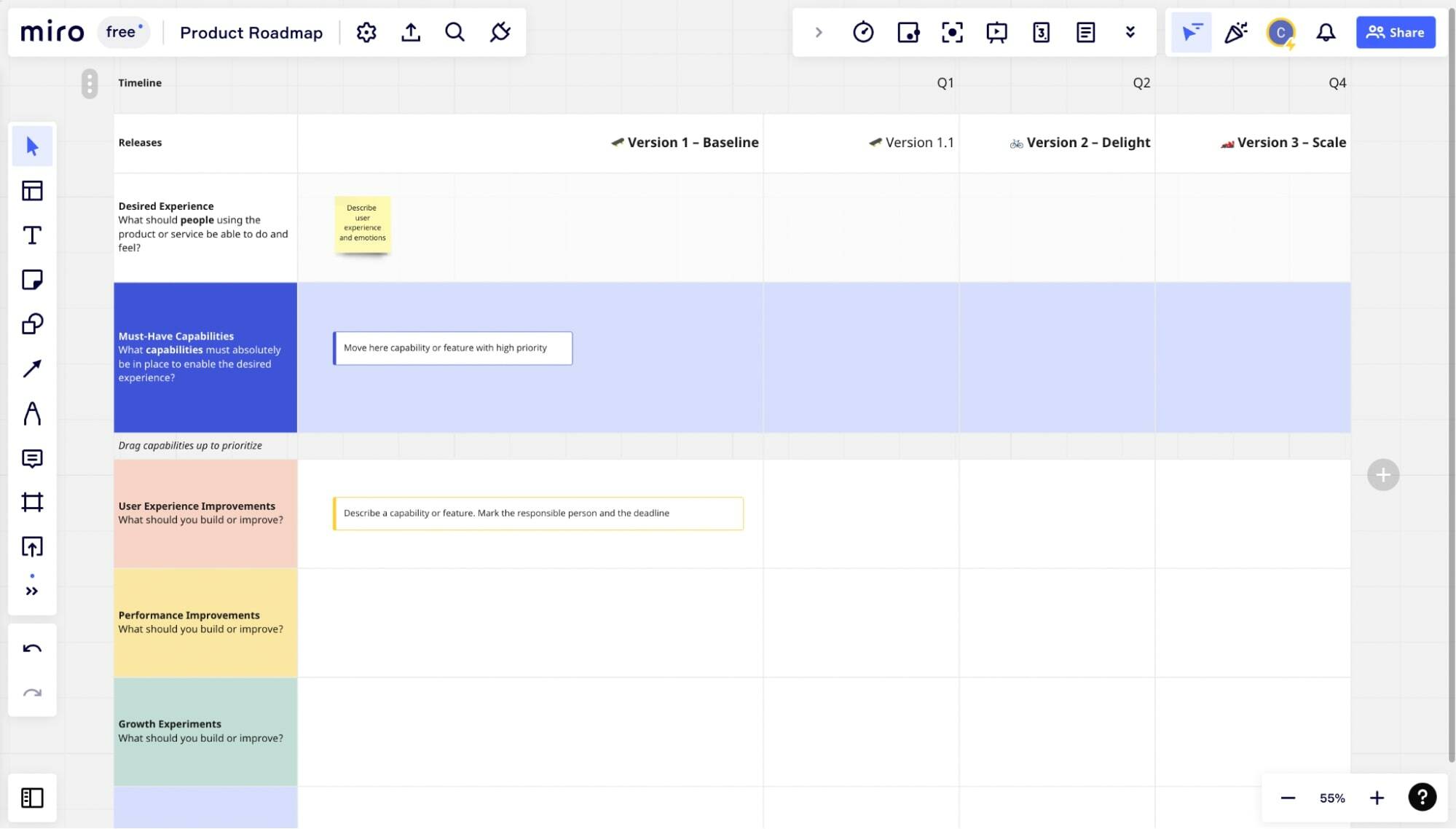This screenshot has width=1456, height=829.
Task: Pick the Pen drawing tool
Action: (x=32, y=413)
